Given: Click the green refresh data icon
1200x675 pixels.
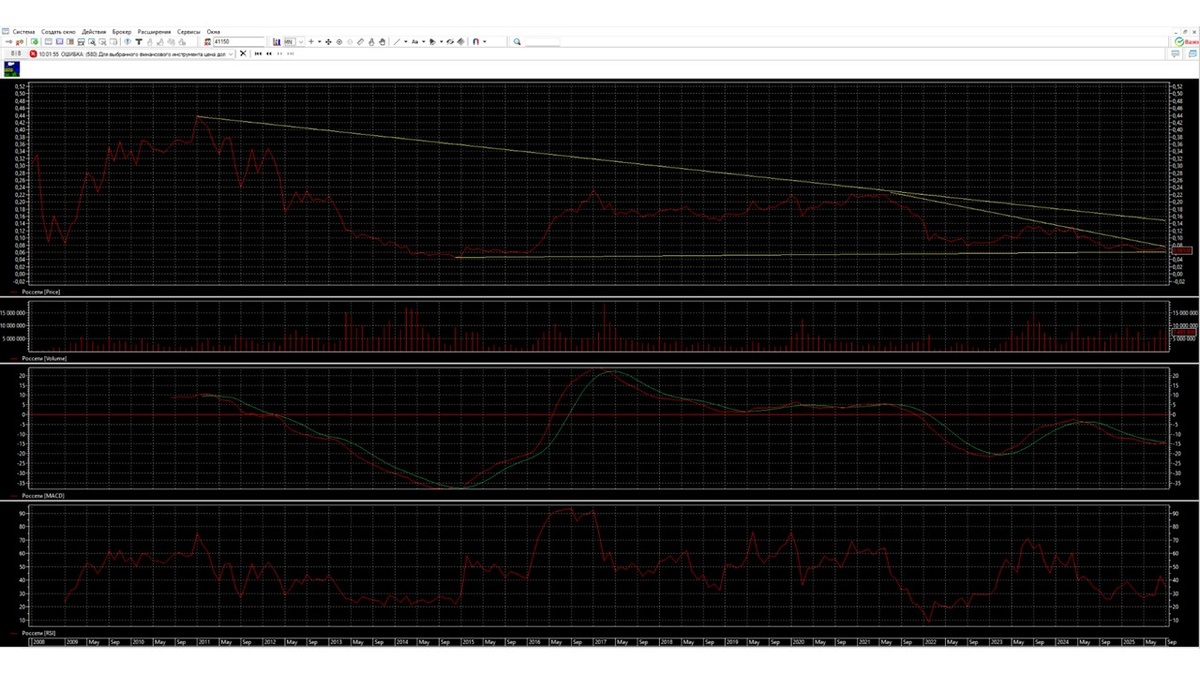Looking at the screenshot, I should click(35, 42).
